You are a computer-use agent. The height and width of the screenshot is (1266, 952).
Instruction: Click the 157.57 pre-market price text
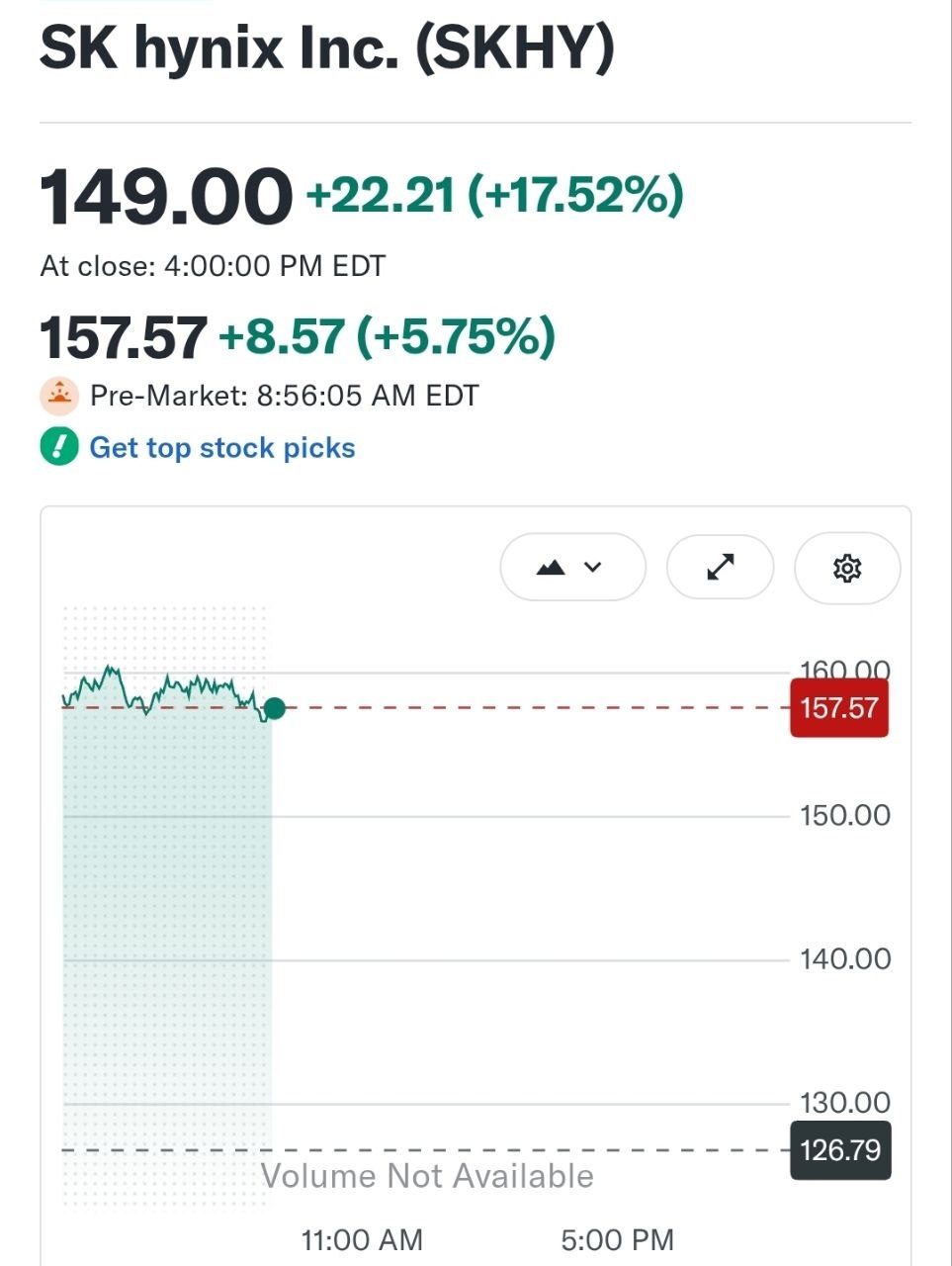(x=124, y=337)
